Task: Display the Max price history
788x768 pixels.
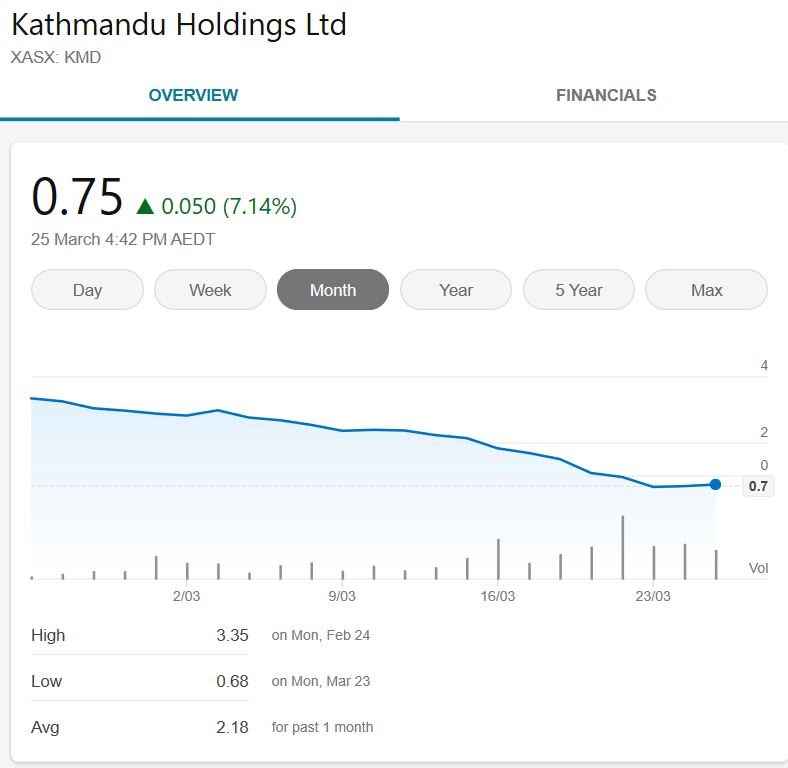Action: (x=706, y=290)
